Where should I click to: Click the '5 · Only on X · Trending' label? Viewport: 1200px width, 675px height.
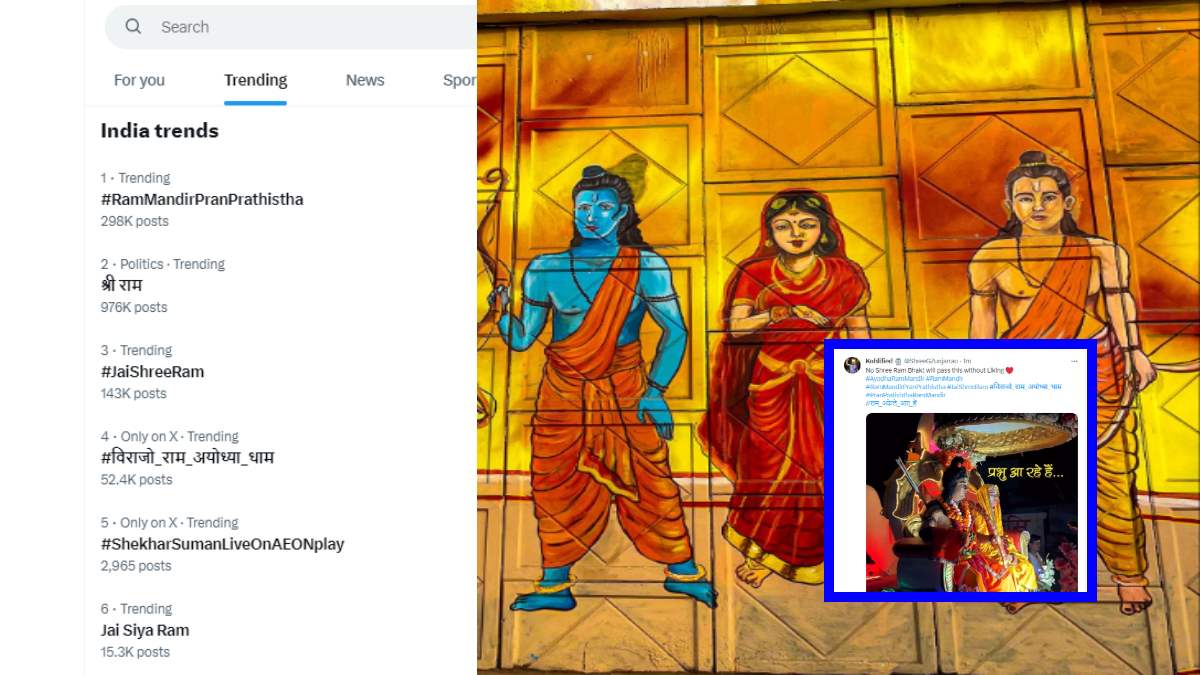[x=169, y=522]
